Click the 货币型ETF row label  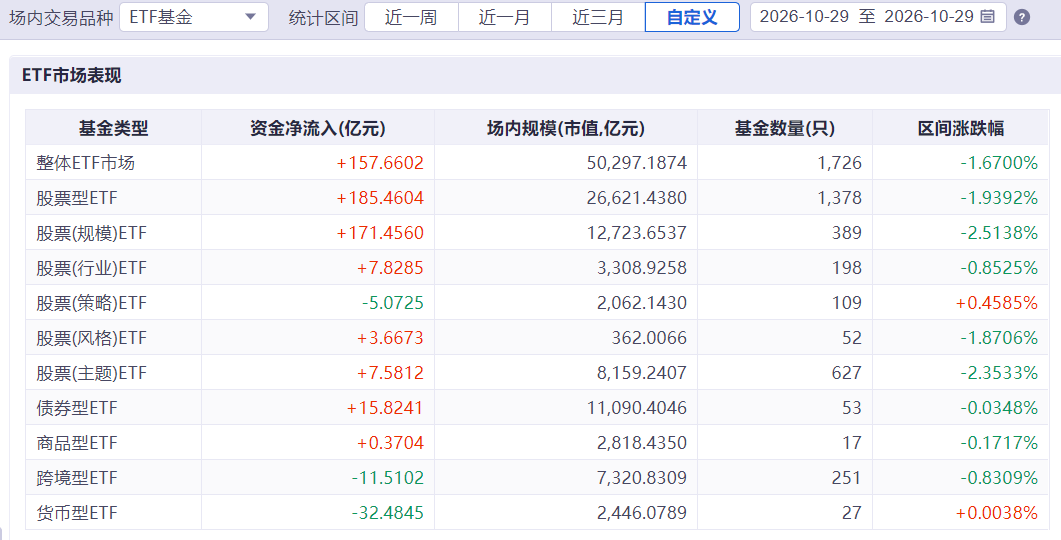tap(76, 513)
